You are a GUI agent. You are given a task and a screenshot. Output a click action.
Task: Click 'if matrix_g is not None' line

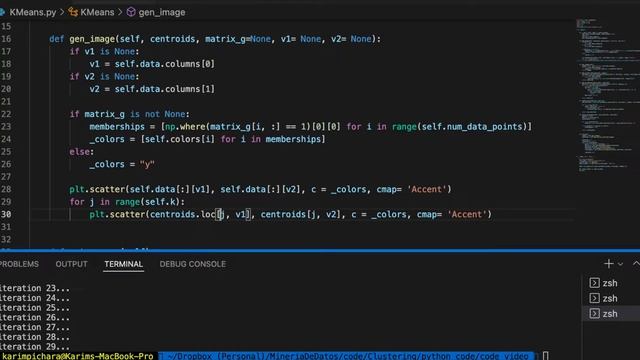coord(130,114)
